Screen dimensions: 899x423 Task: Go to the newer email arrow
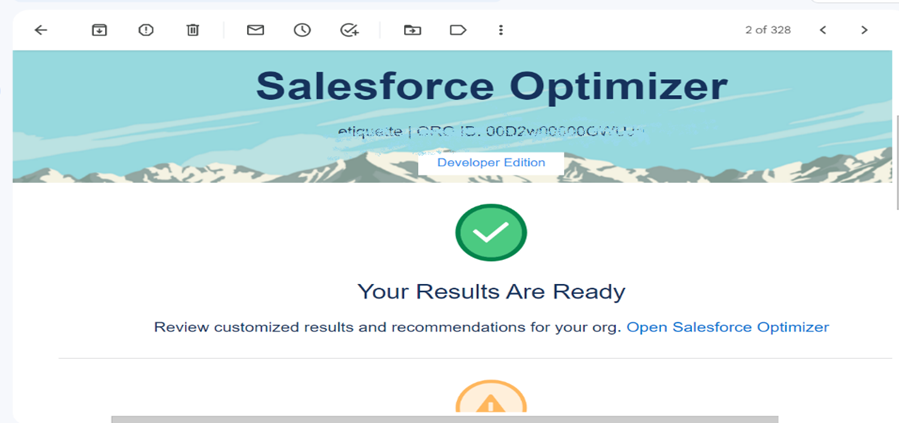(823, 30)
